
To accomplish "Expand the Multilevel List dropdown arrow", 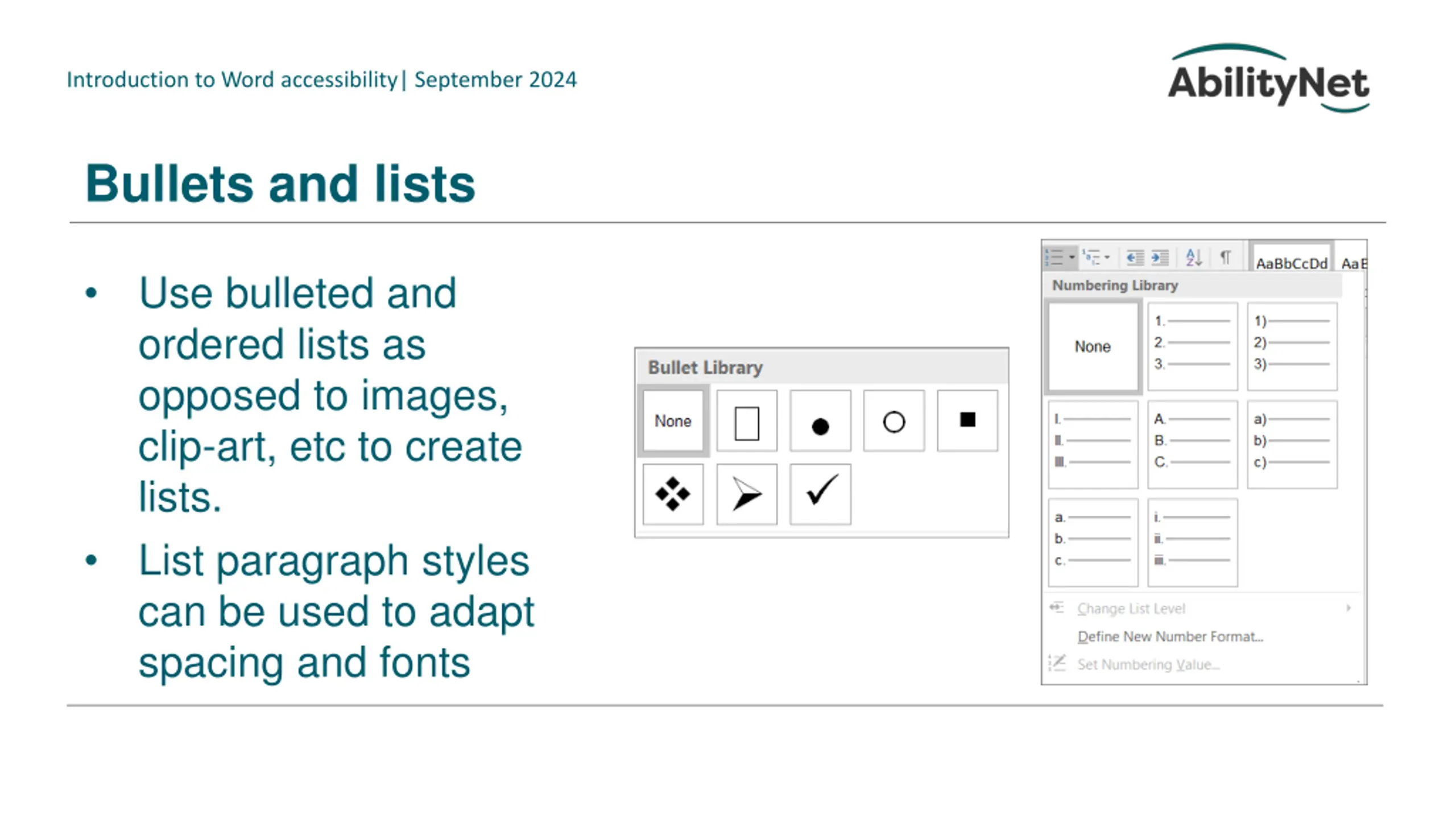I will tap(1107, 258).
